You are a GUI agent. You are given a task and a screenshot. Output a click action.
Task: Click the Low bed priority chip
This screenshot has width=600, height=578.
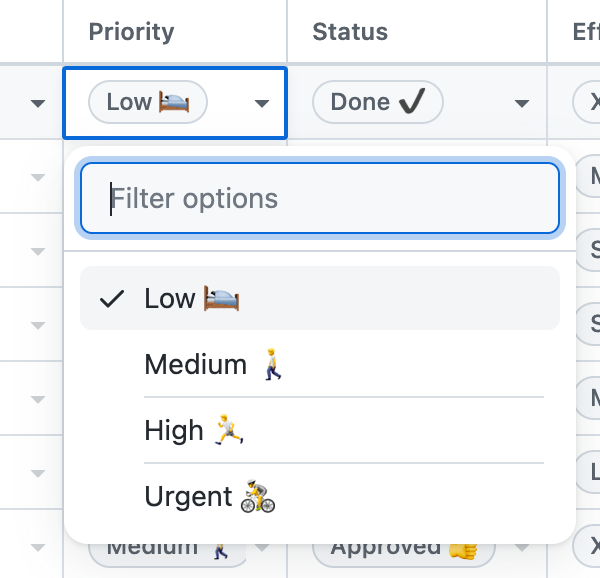tap(147, 102)
